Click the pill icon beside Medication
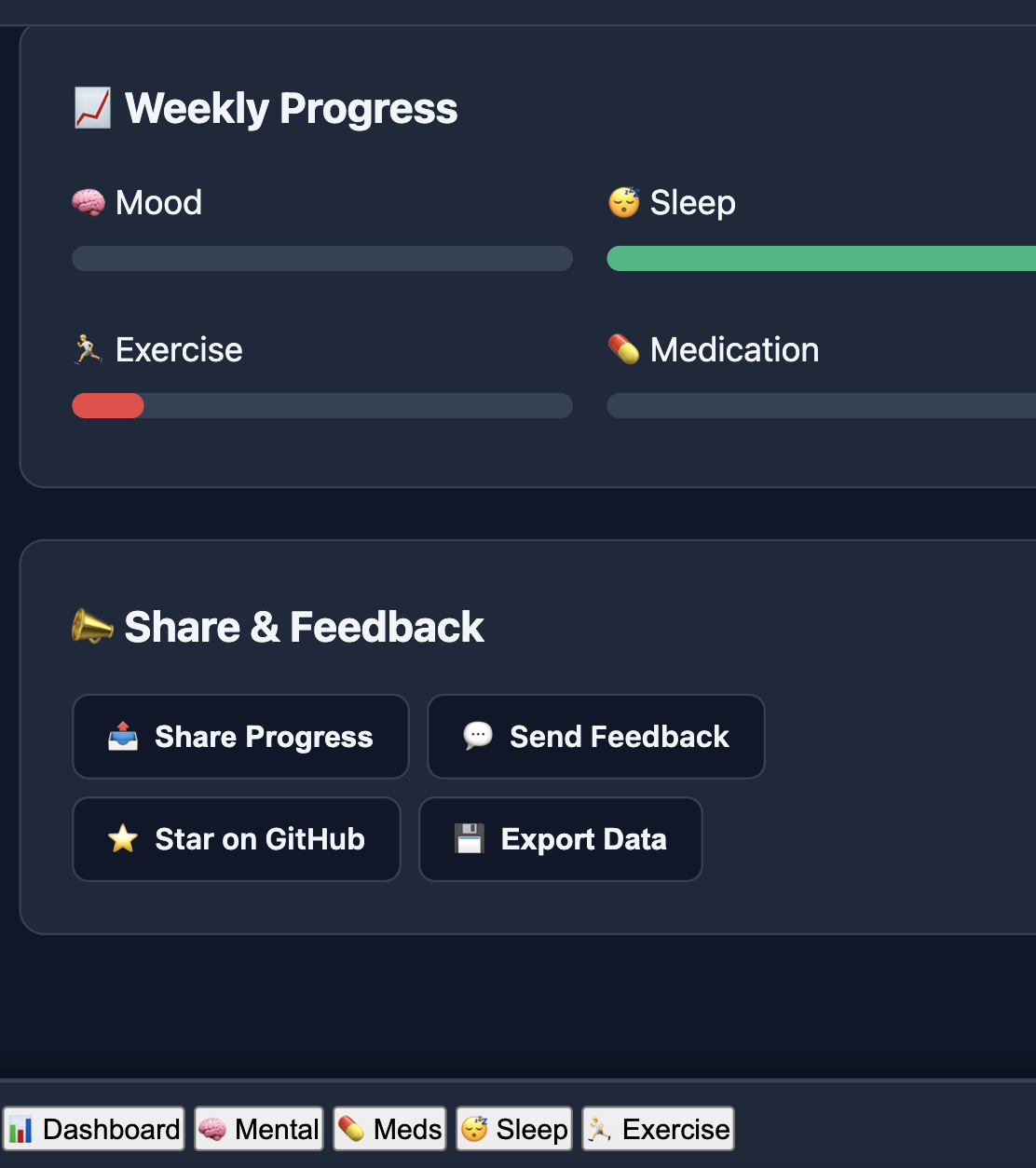This screenshot has height=1168, width=1036. point(623,349)
